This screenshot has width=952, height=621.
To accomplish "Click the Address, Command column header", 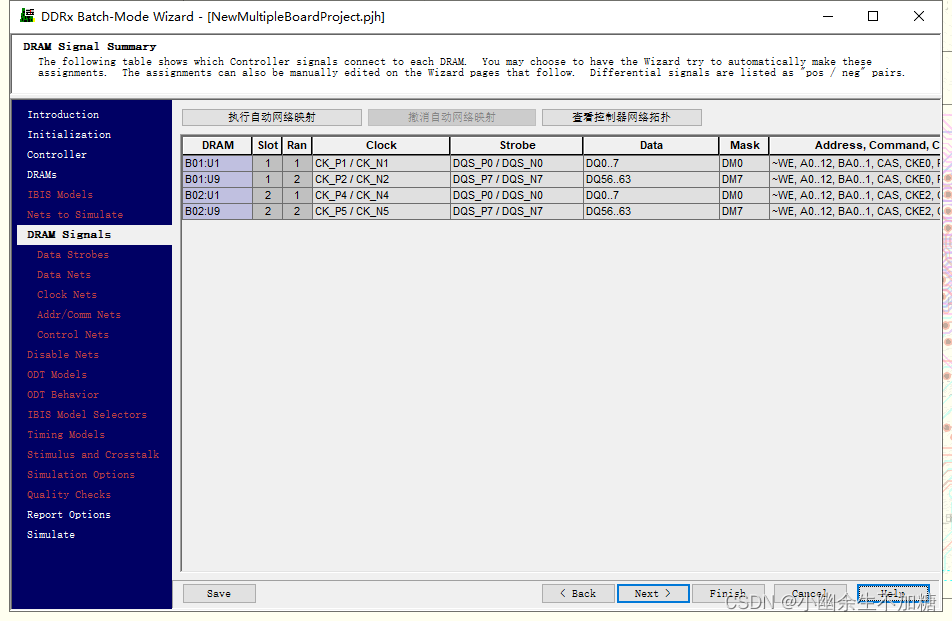I will click(855, 146).
